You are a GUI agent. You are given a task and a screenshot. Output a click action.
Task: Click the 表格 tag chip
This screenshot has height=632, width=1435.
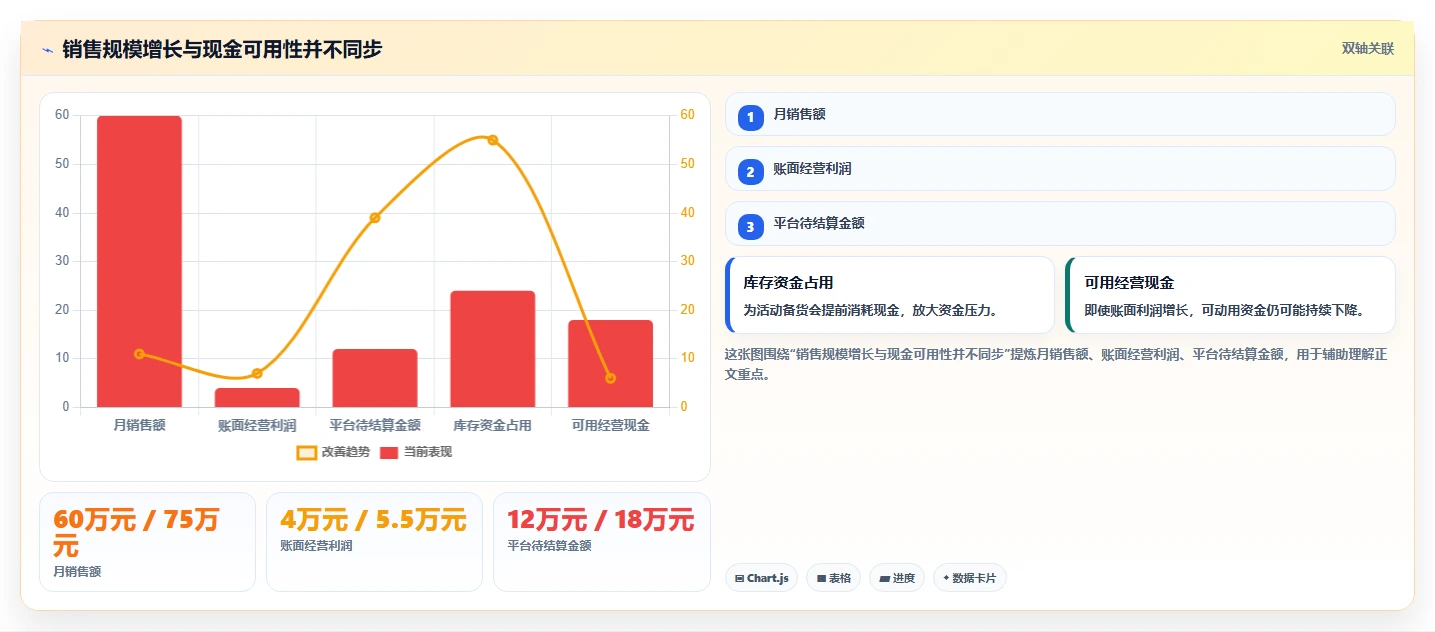(x=834, y=578)
